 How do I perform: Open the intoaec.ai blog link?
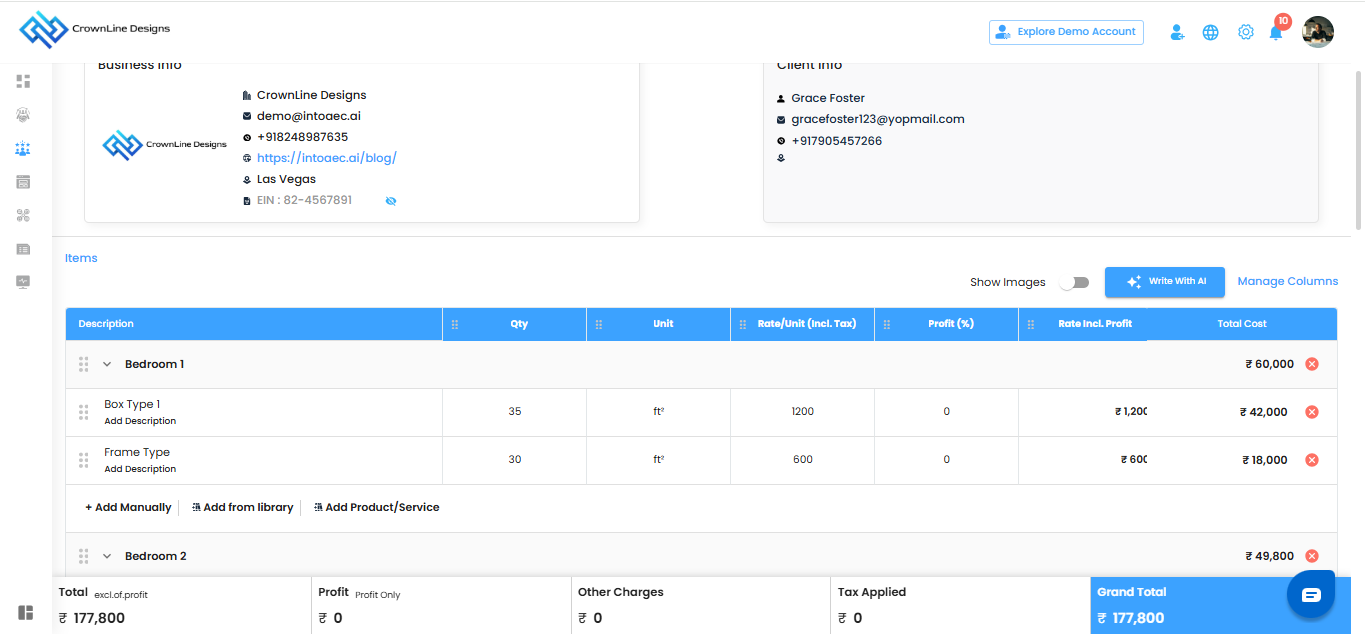pyautogui.click(x=327, y=158)
